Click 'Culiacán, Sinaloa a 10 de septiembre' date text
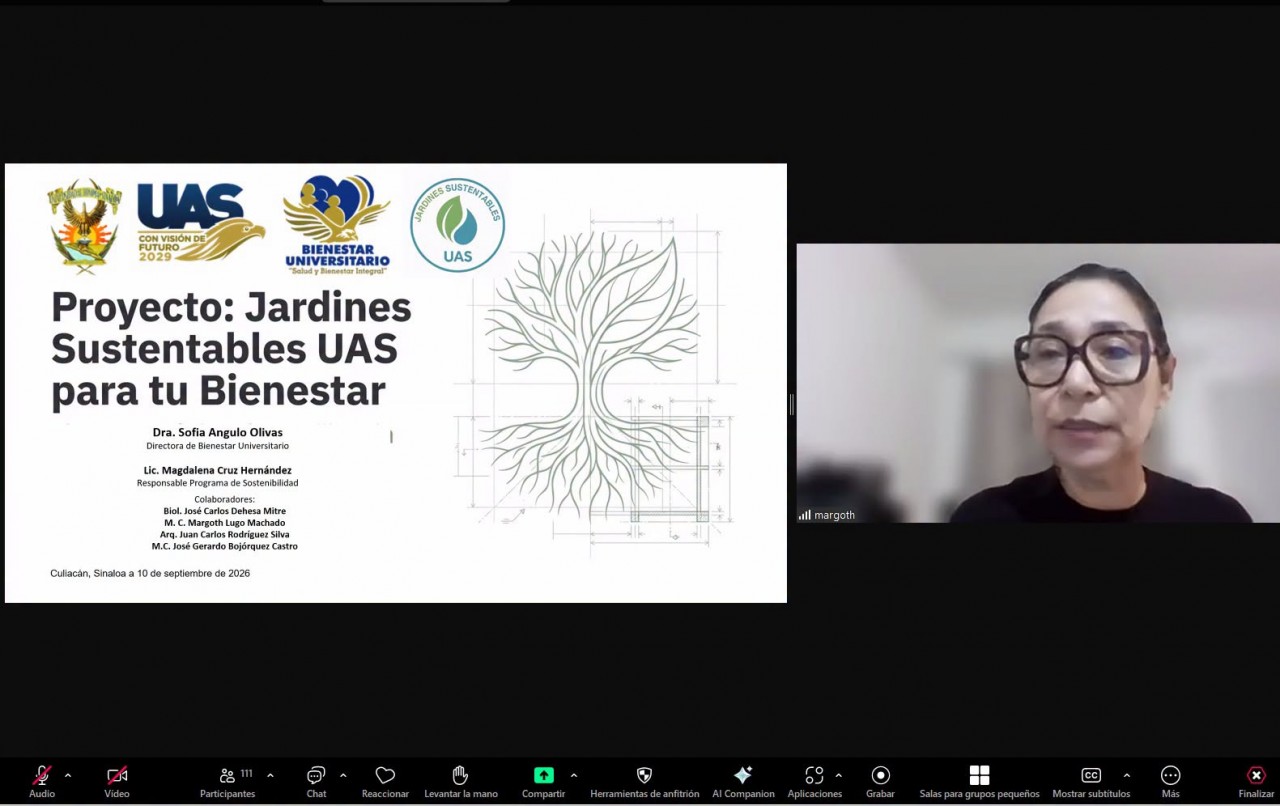The image size is (1280, 806). point(150,573)
